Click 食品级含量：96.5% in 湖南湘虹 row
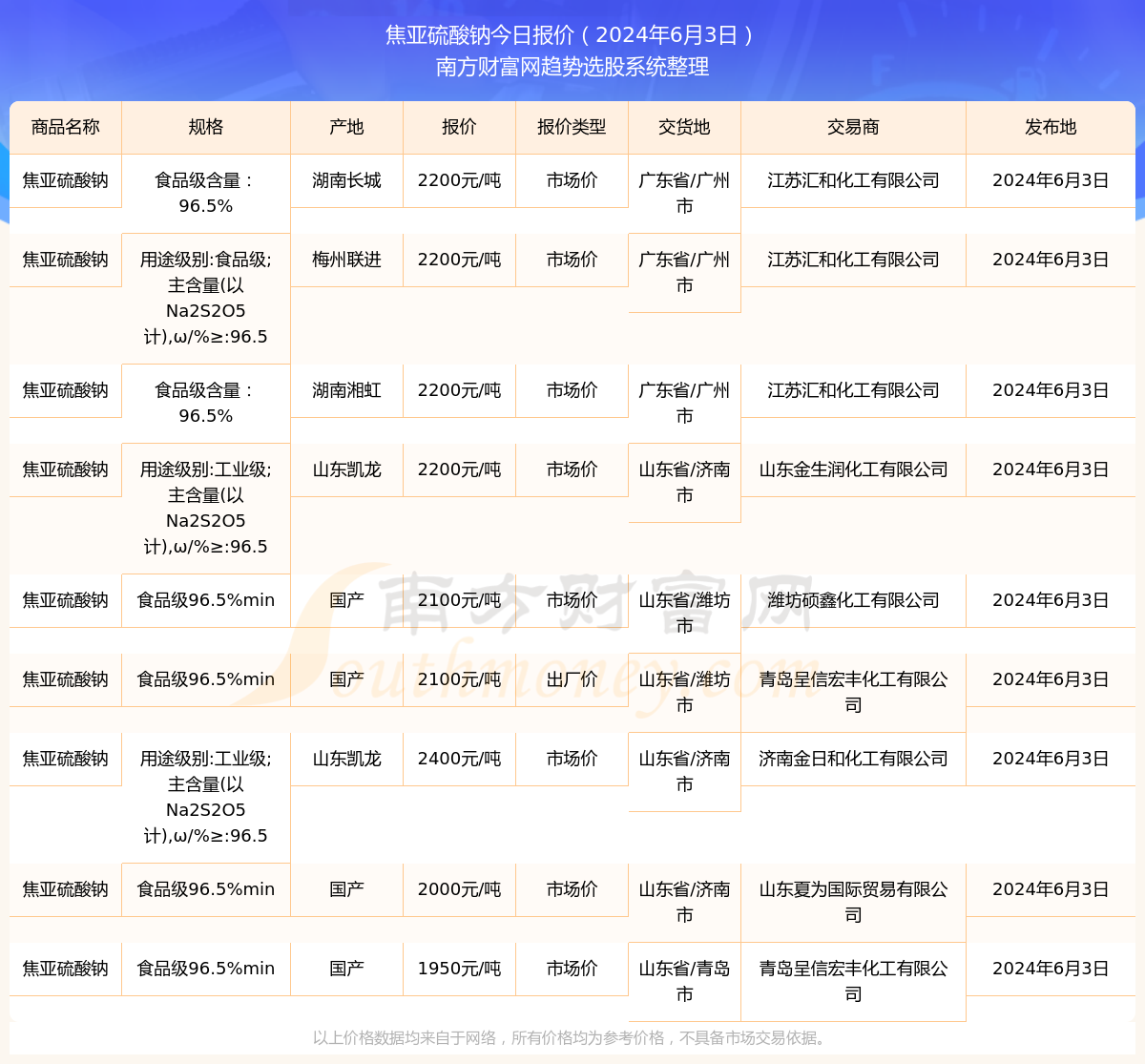This screenshot has width=1145, height=1064. (206, 404)
